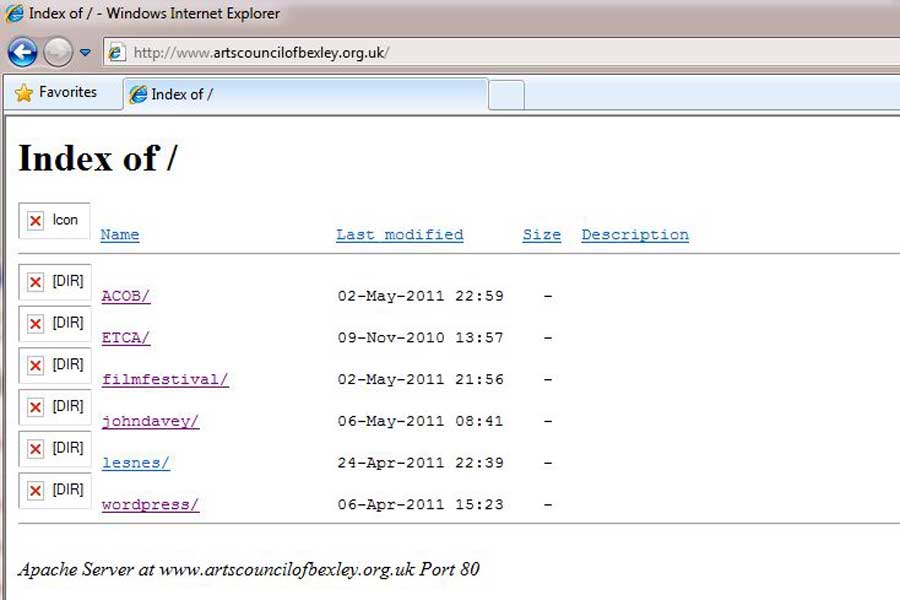Click the broken DIR icon beside ACOB/
900x600 pixels.
tap(36, 282)
